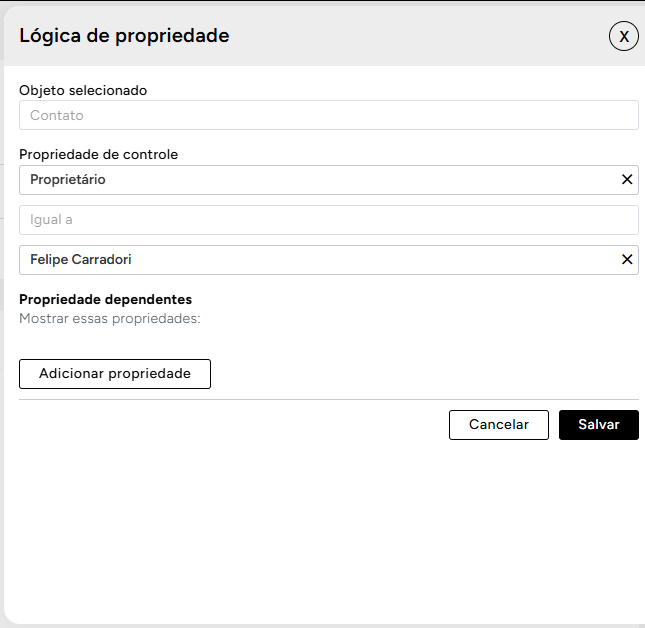Clear the Proprietário control property selection

pos(627,180)
